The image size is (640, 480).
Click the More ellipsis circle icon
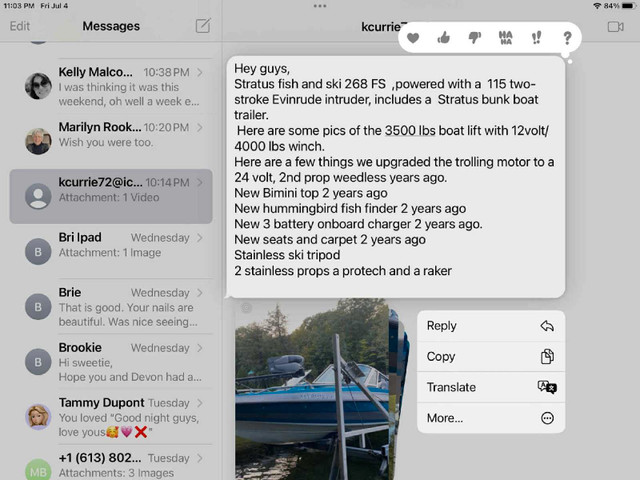(x=547, y=418)
